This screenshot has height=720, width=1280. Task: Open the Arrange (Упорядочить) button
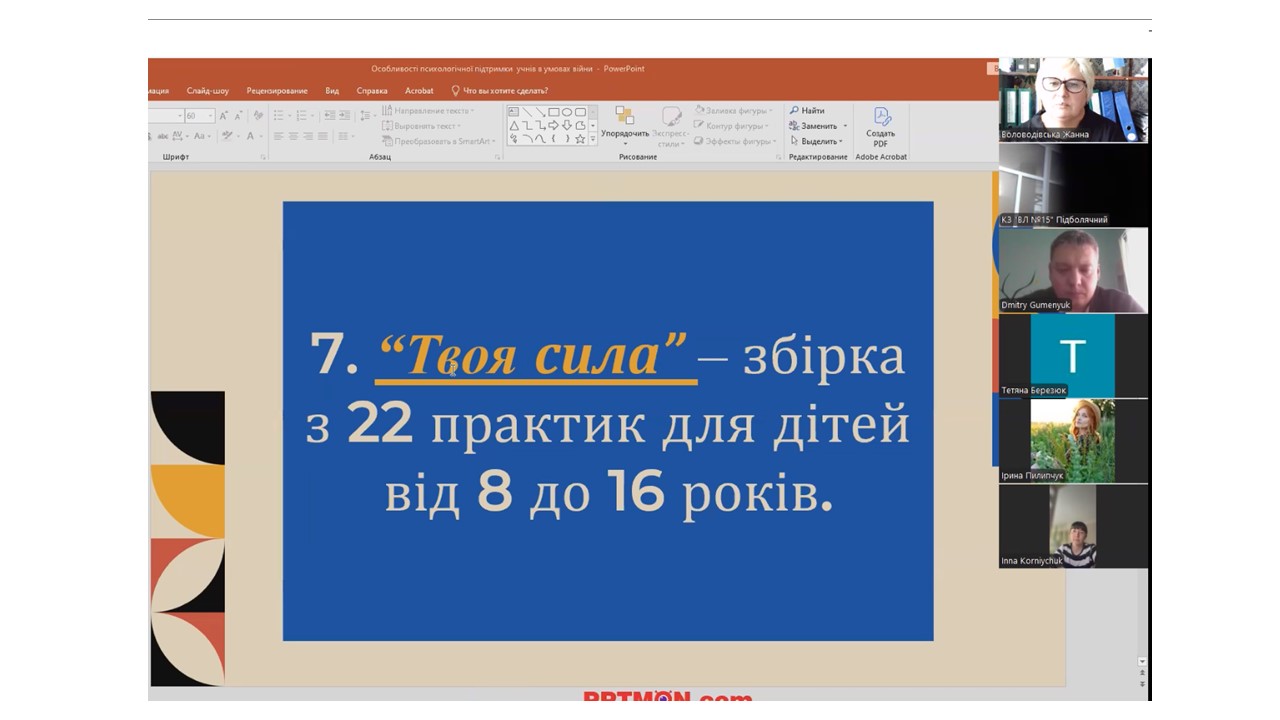625,127
